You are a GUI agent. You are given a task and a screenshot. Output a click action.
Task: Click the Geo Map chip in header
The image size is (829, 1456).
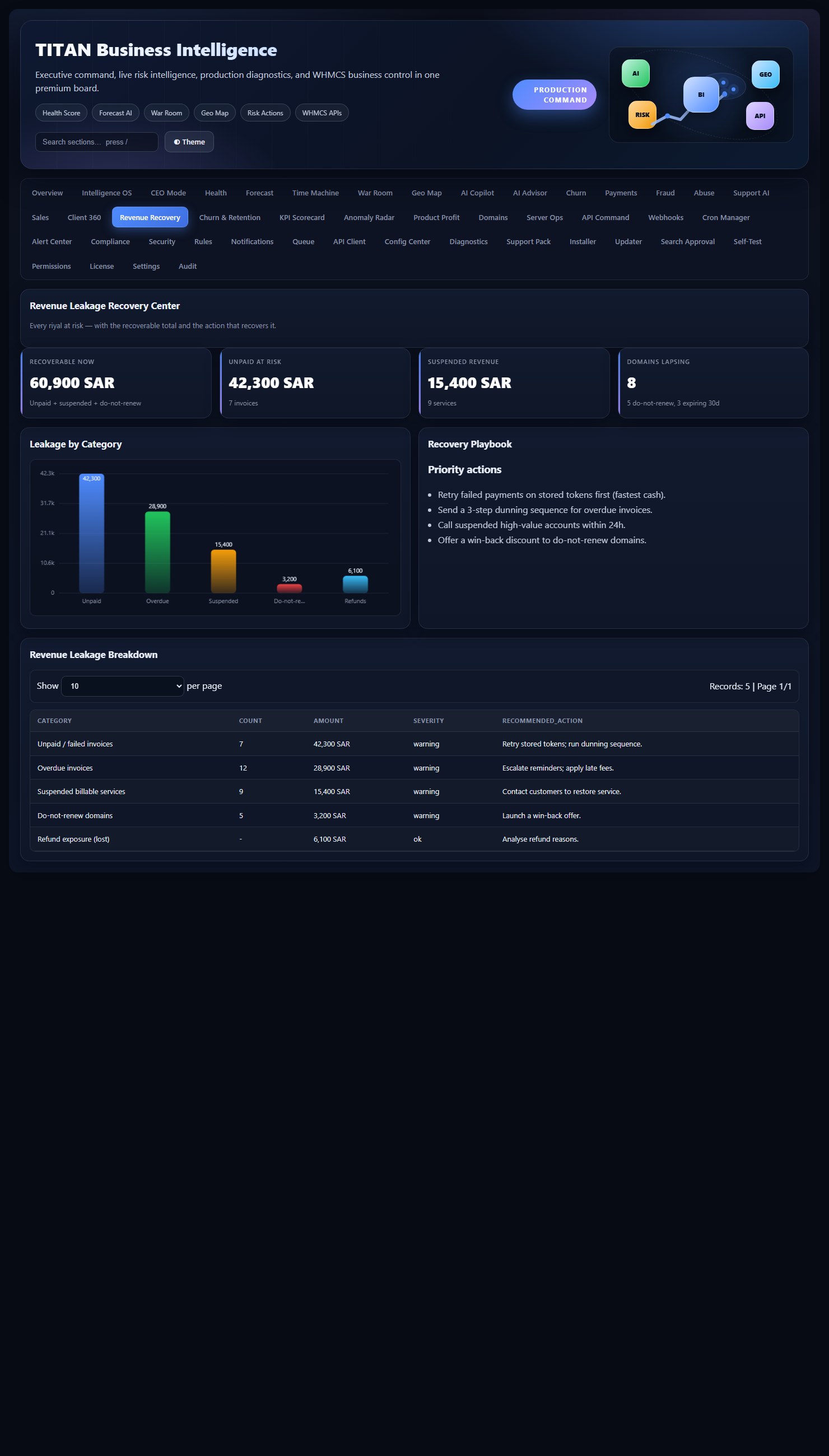[x=215, y=113]
